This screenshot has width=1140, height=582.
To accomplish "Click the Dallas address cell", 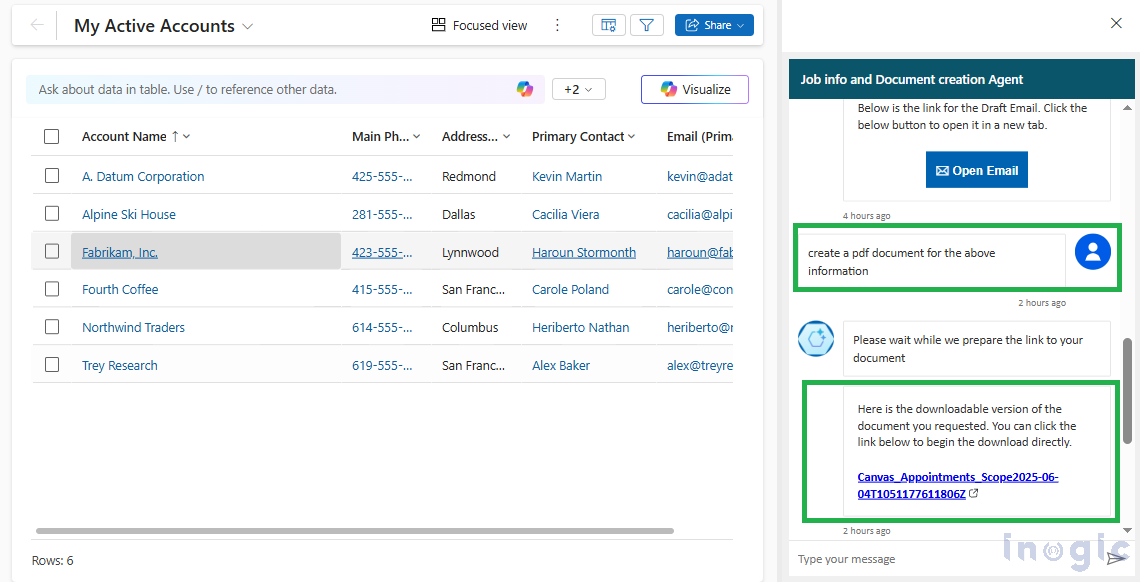I will click(x=461, y=214).
